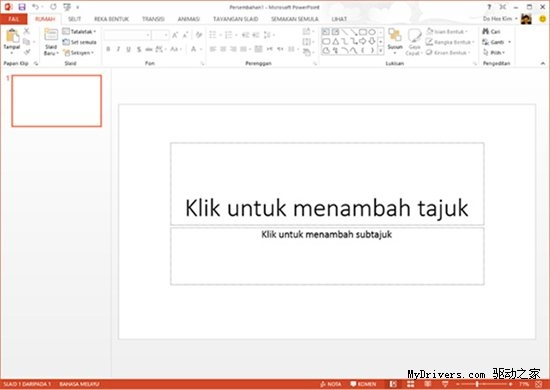The image size is (550, 390).
Task: Click the increase font size icon
Action: pyautogui.click(x=175, y=35)
